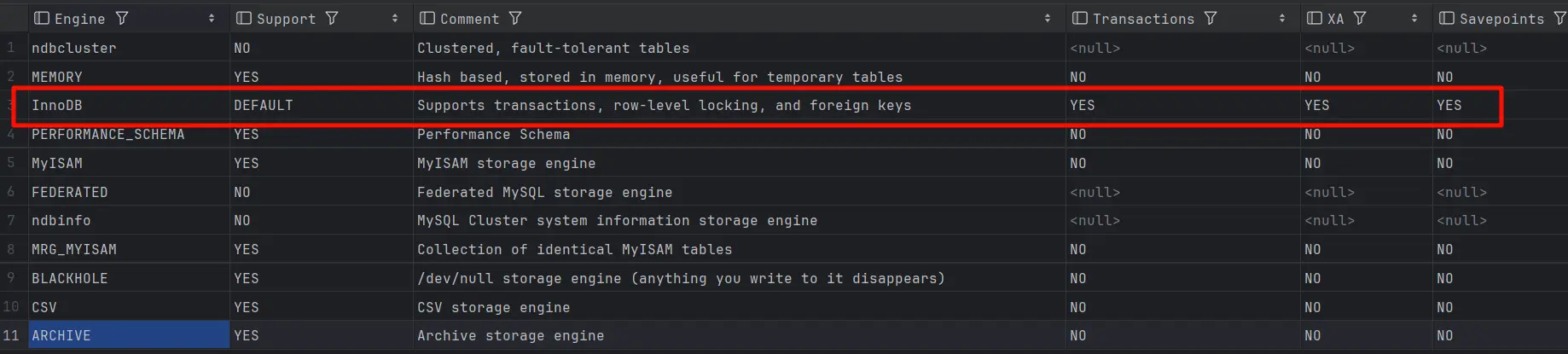Select the ARCHIVE engine cell
The image size is (1568, 354).
129,335
